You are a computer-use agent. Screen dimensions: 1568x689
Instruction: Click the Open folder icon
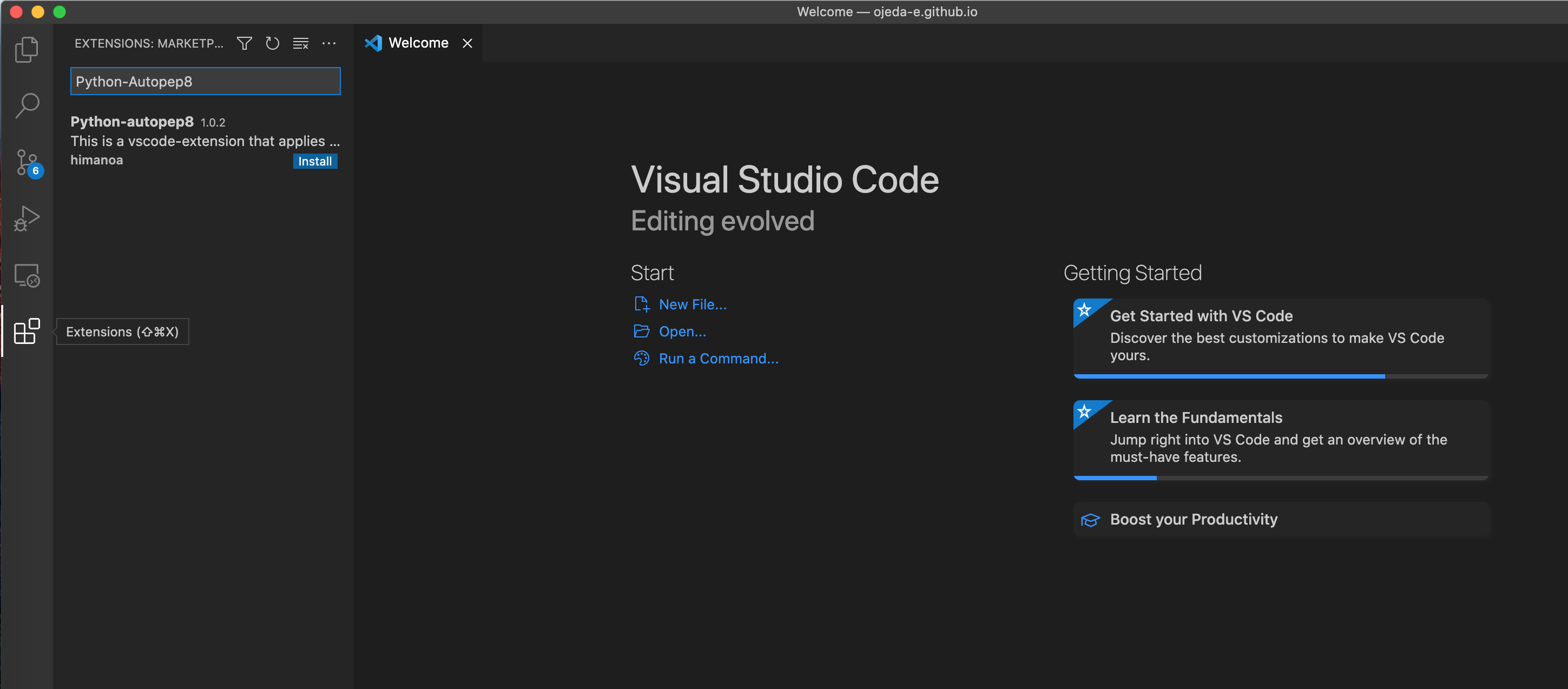pyautogui.click(x=642, y=331)
